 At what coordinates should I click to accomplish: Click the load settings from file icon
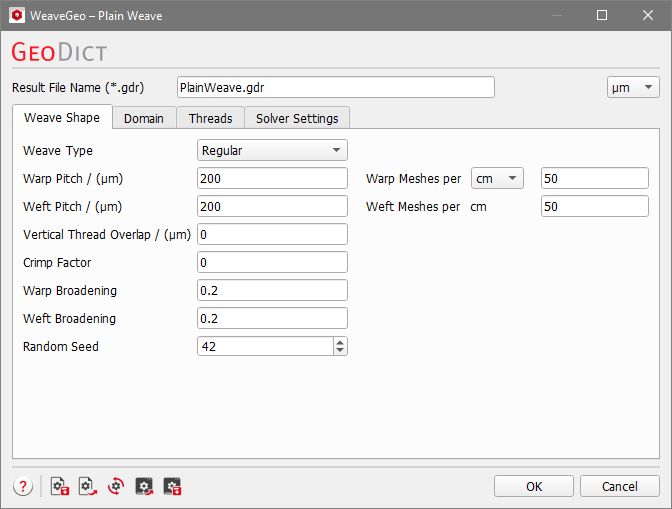tap(88, 486)
